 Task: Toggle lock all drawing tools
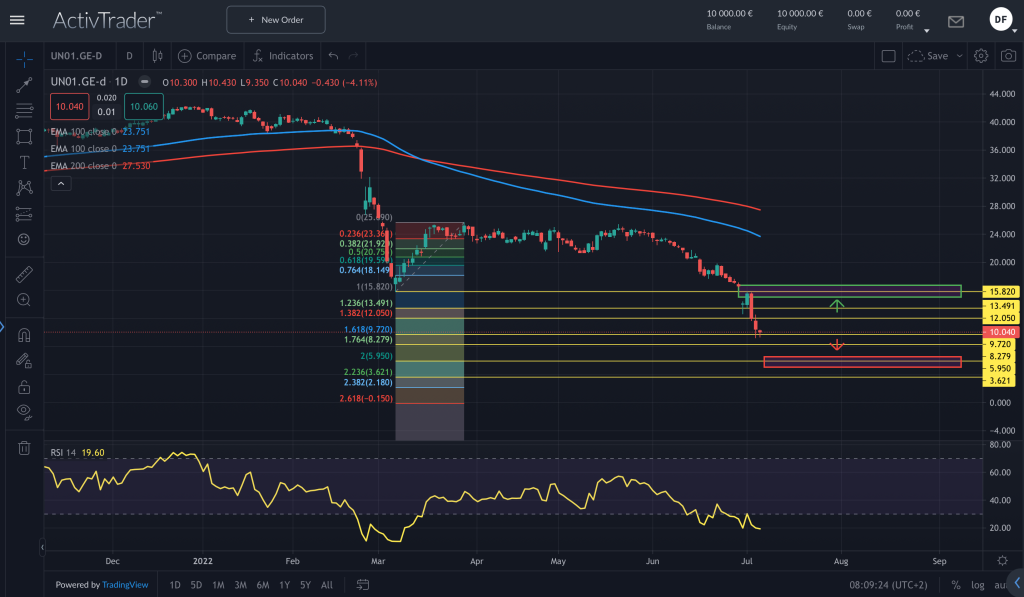pyautogui.click(x=24, y=386)
